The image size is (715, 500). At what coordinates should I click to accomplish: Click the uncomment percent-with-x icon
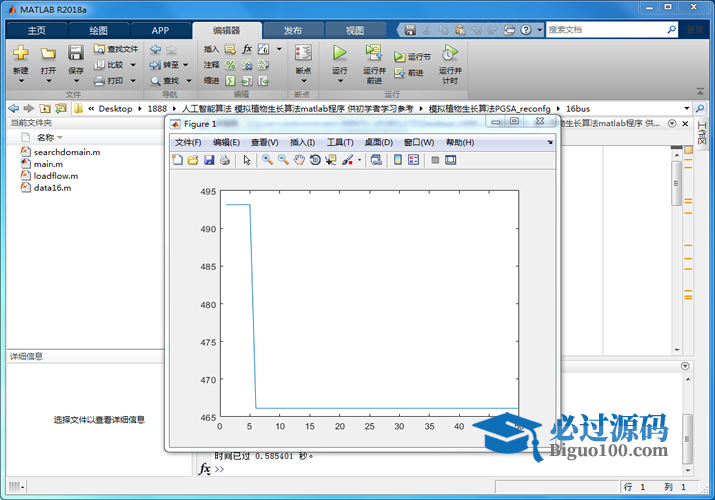click(247, 65)
